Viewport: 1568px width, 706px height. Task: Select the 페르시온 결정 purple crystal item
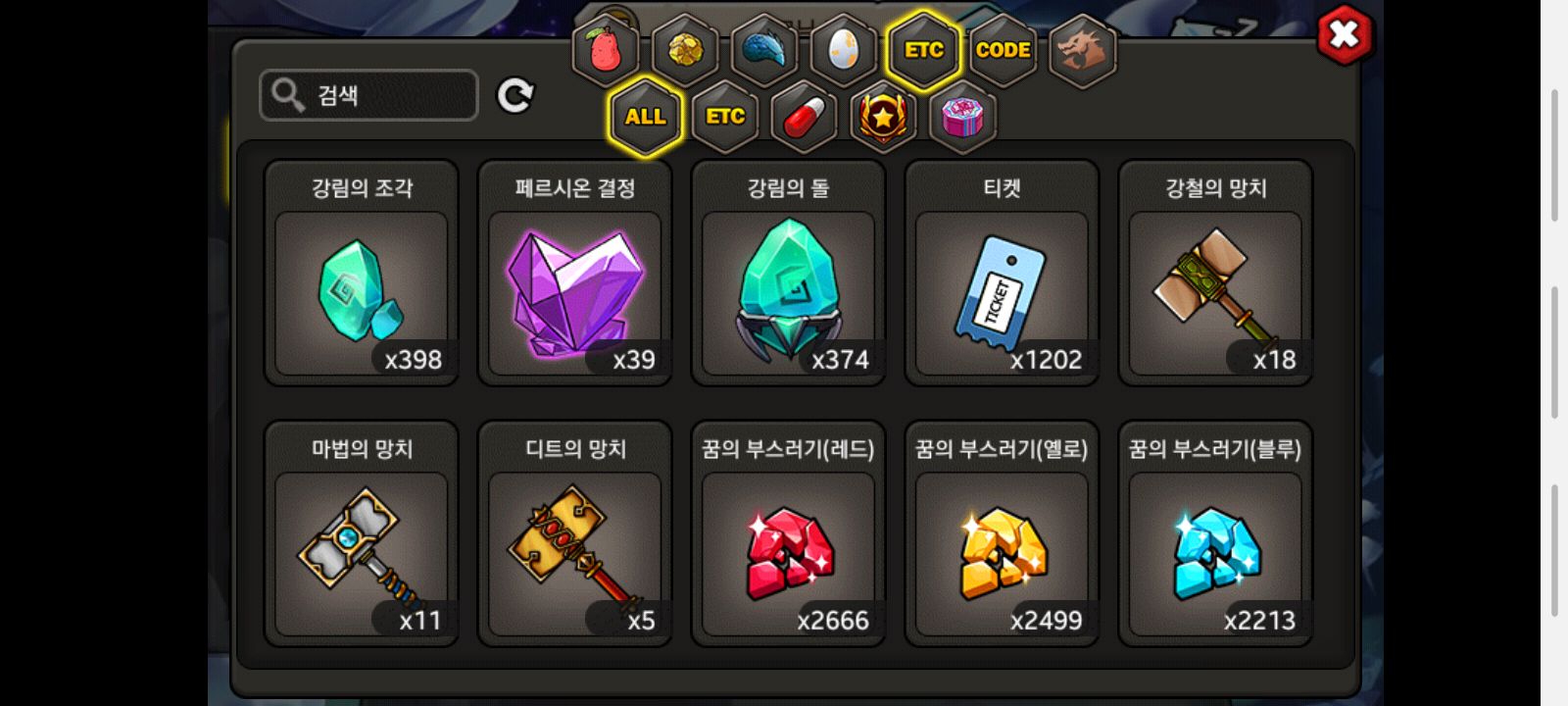point(574,273)
